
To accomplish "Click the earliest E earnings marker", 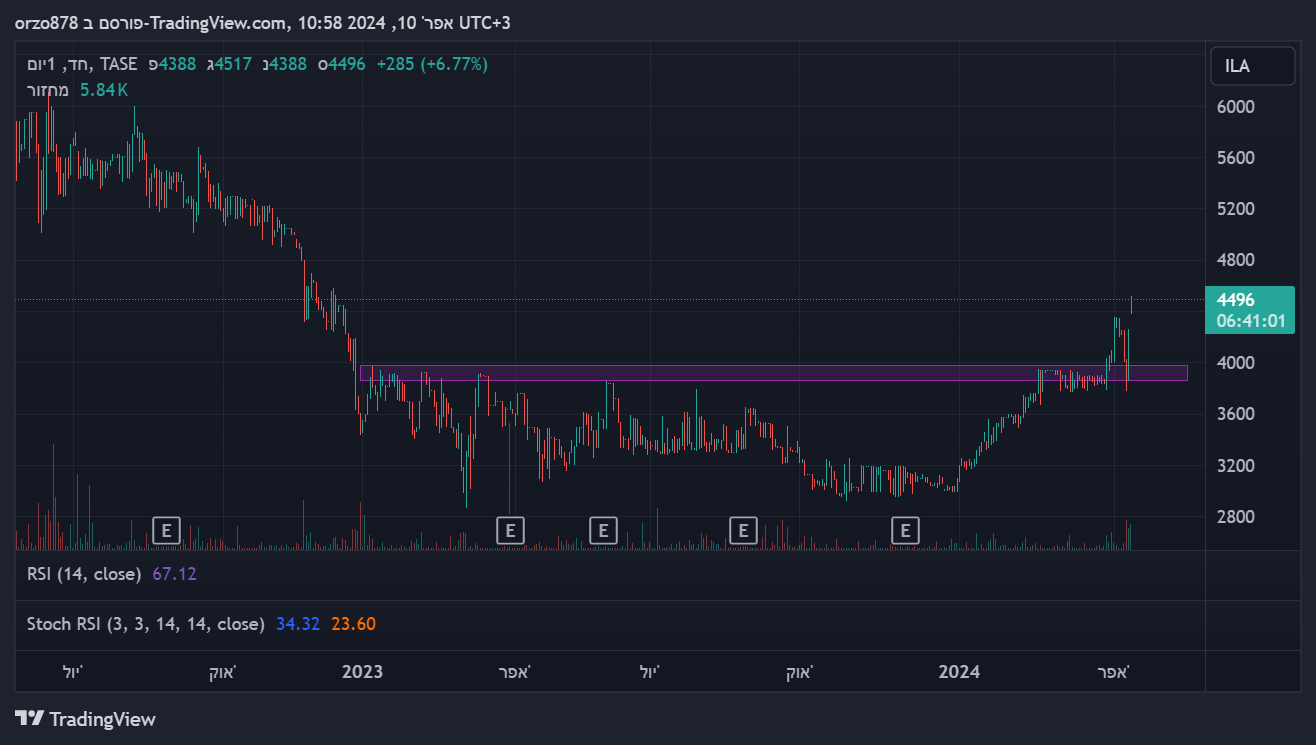I will [x=167, y=529].
